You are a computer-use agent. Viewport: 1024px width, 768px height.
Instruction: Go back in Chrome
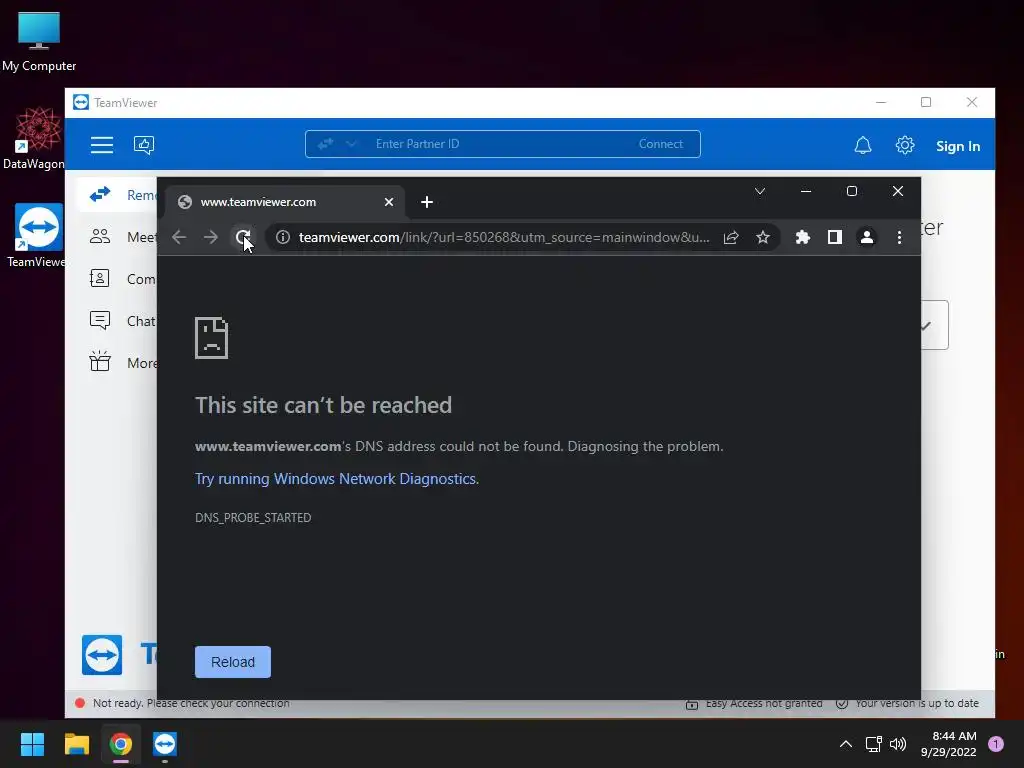(179, 237)
